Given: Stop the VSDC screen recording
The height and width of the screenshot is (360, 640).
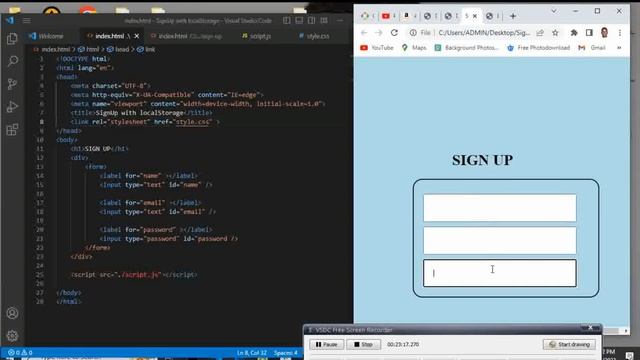Looking at the screenshot, I should tap(363, 344).
